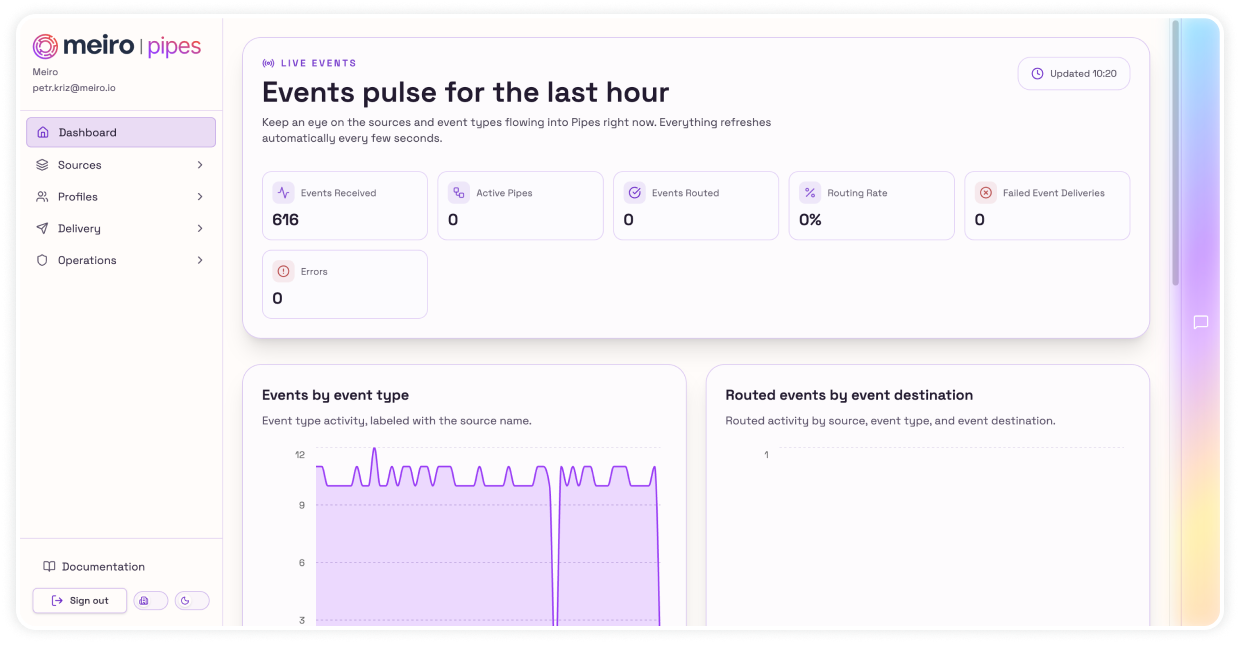This screenshot has height=648, width=1240.
Task: Click the Events by event type title
Action: click(335, 395)
